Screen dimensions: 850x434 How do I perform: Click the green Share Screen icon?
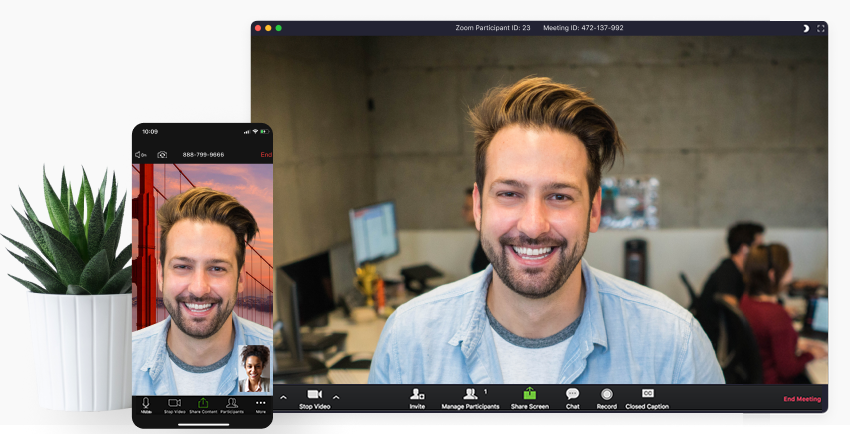[x=529, y=395]
